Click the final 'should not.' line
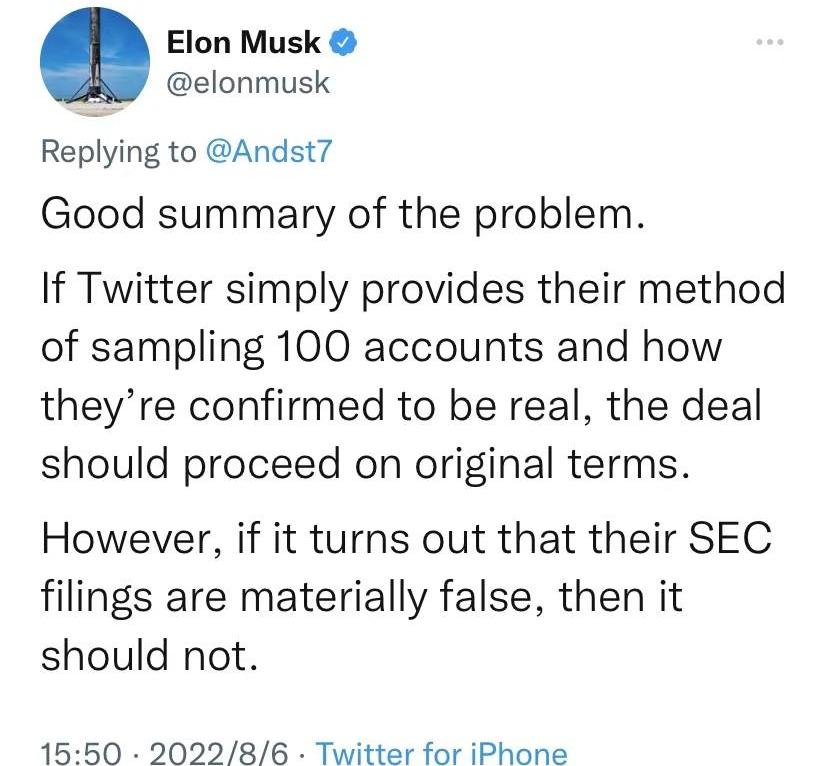The width and height of the screenshot is (828, 766). 149,655
